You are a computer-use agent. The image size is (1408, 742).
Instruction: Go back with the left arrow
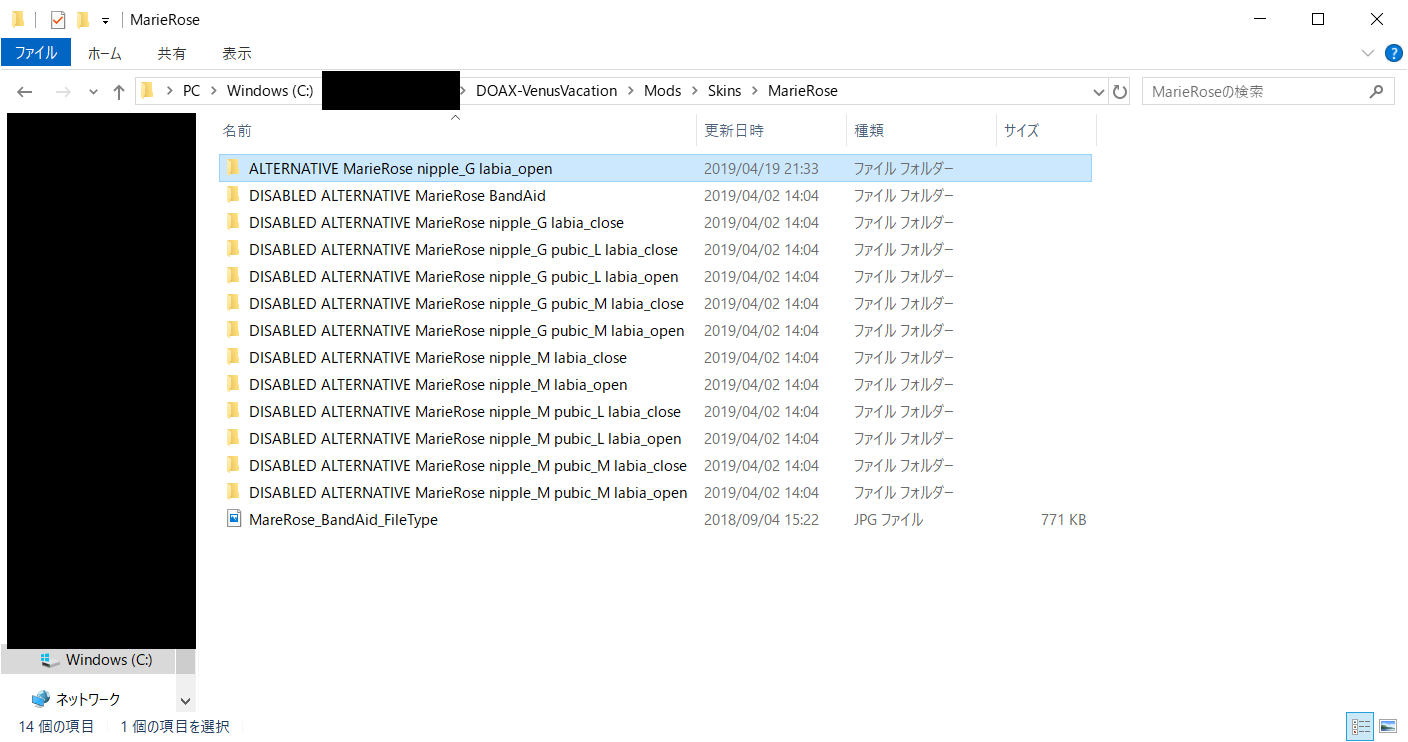coord(25,91)
